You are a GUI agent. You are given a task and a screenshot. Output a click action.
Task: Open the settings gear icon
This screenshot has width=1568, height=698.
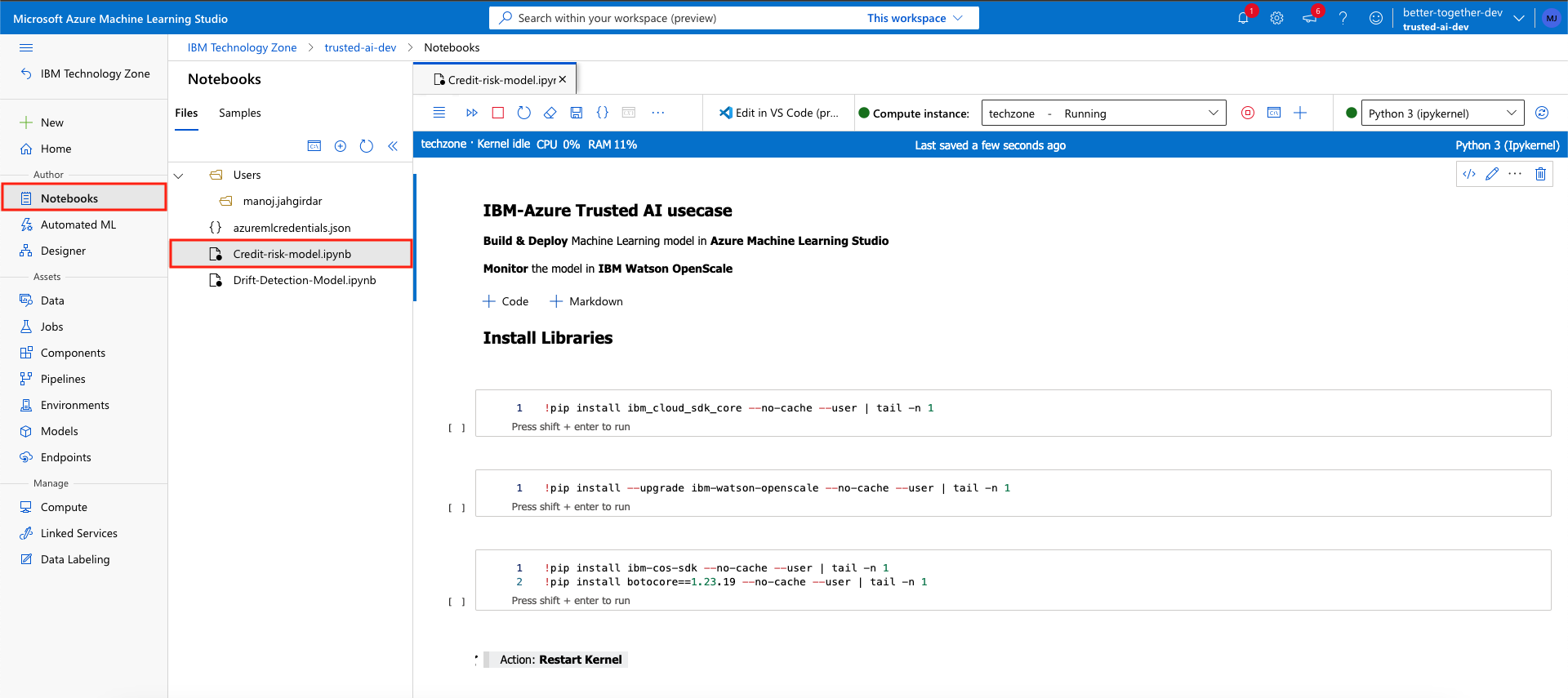[x=1276, y=18]
